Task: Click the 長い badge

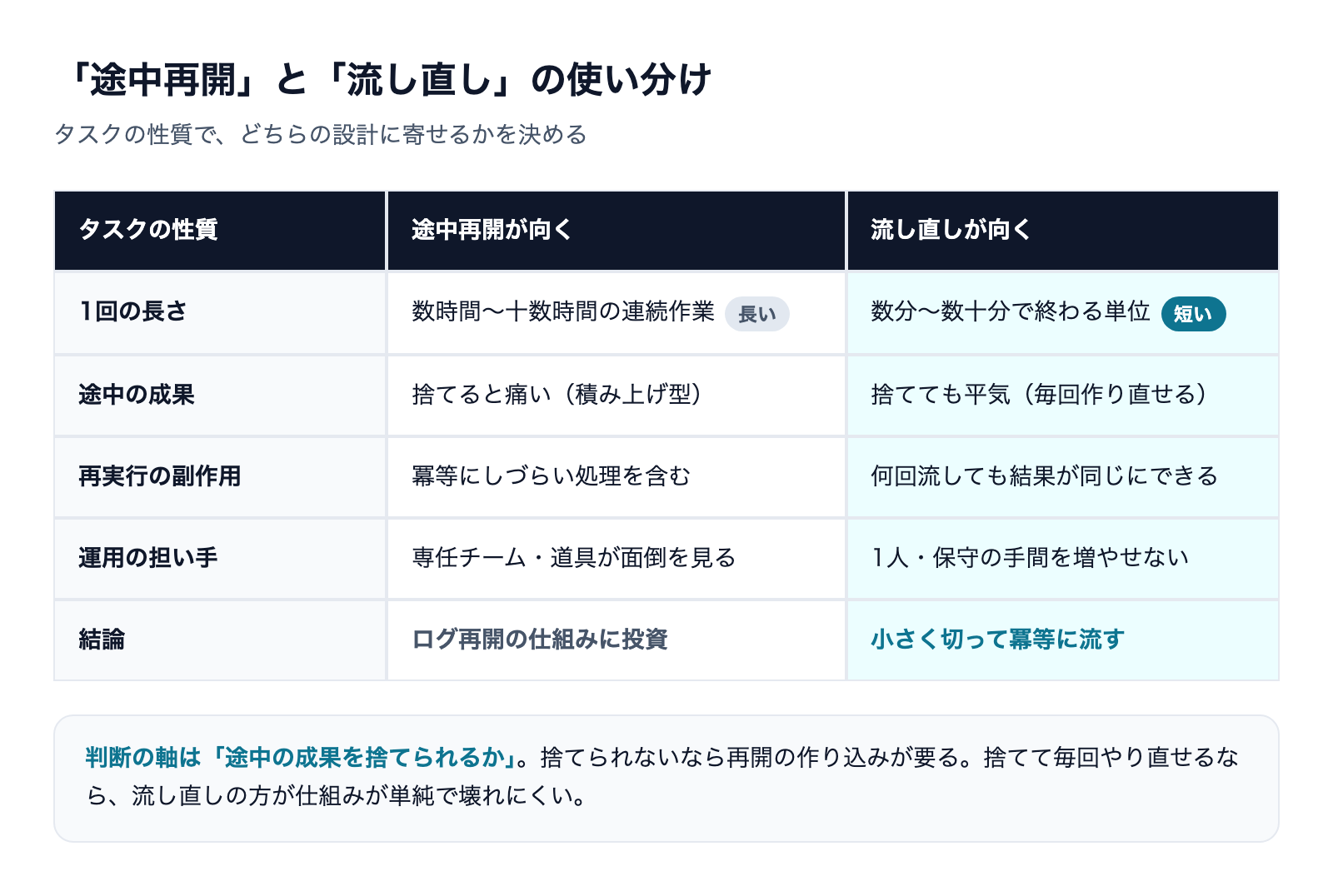Action: tap(756, 314)
